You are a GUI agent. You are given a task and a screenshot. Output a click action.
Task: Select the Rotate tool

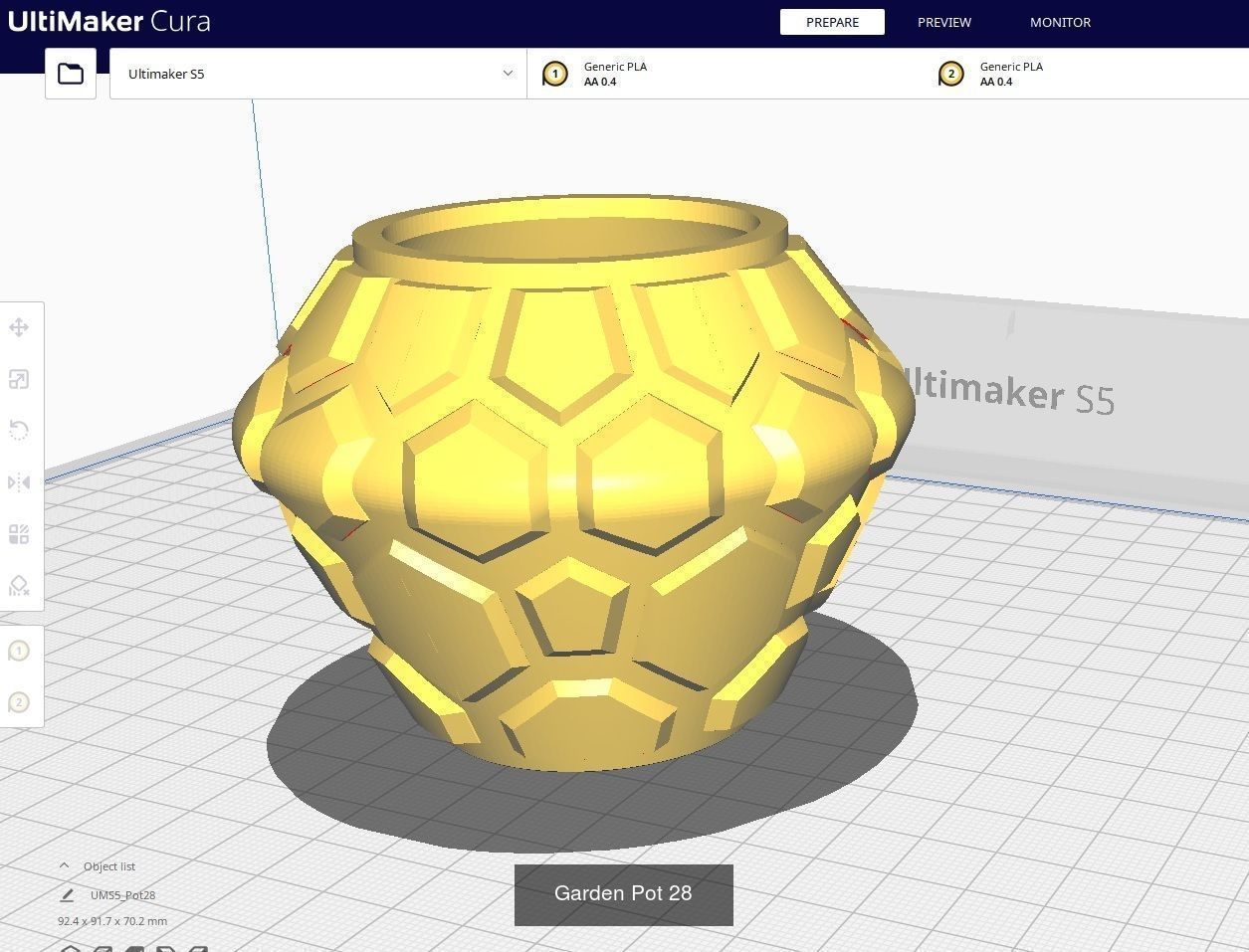coord(19,431)
